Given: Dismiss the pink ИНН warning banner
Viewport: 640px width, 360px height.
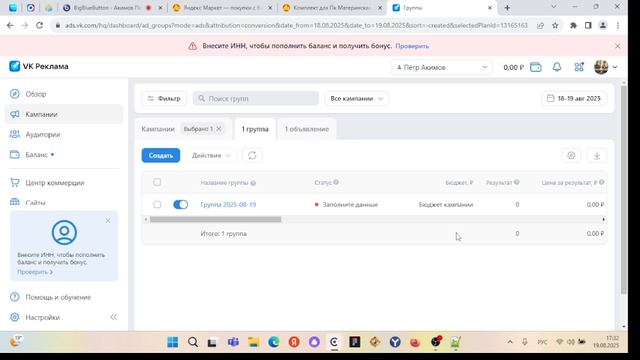Looking at the screenshot, I should coord(618,46).
